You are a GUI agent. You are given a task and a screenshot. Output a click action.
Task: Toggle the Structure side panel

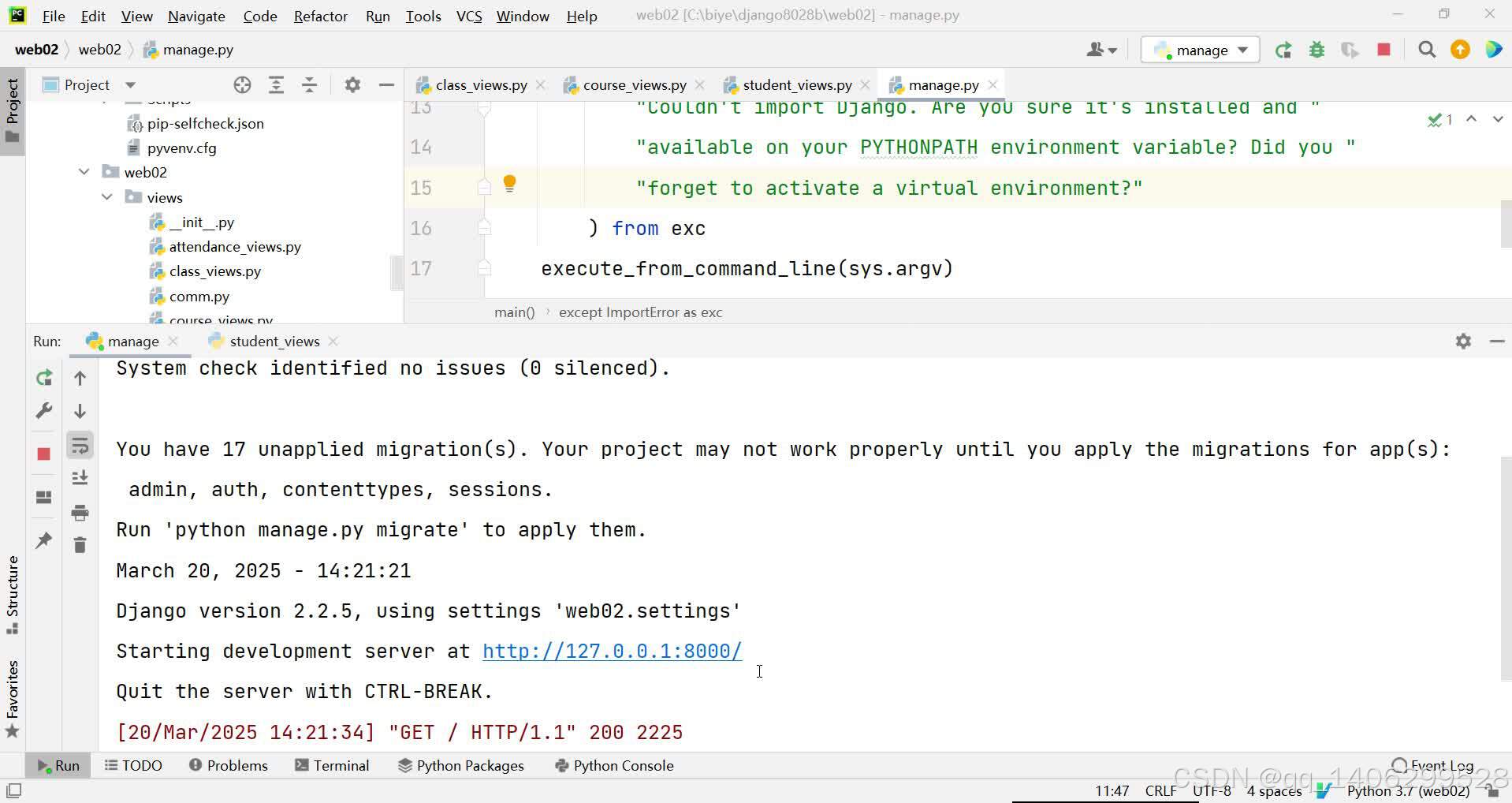click(13, 595)
